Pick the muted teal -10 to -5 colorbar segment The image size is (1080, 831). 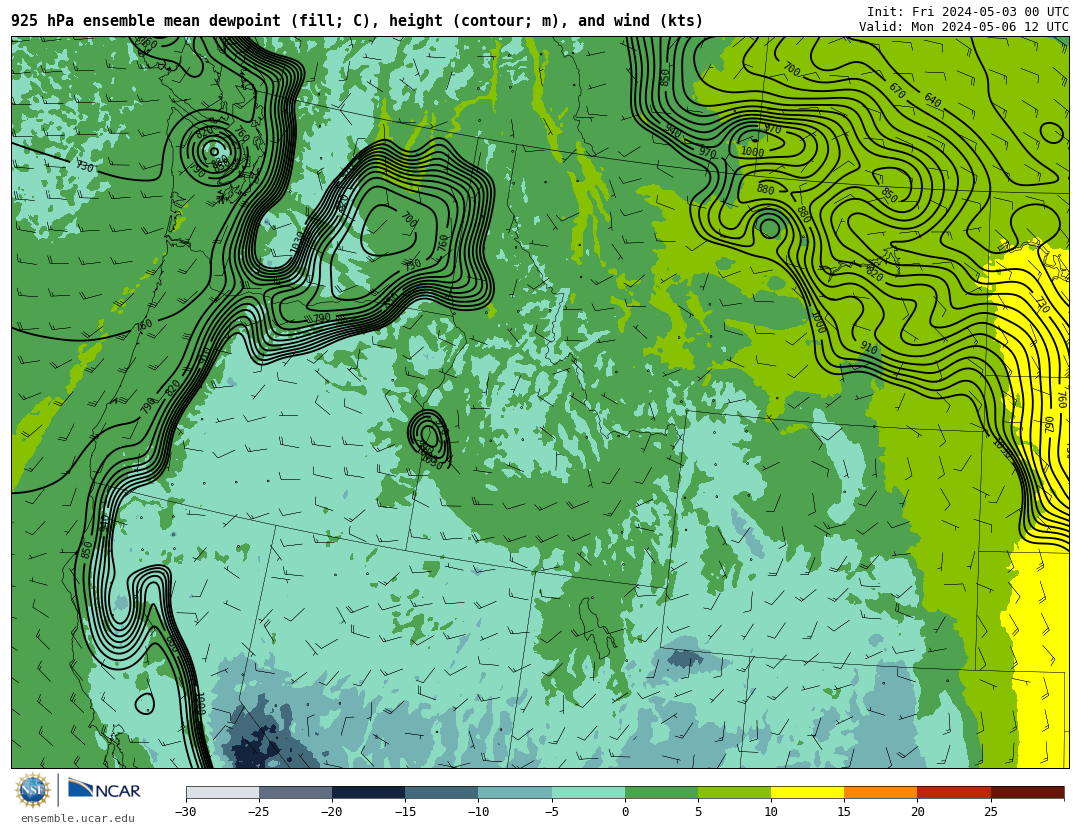pos(515,792)
